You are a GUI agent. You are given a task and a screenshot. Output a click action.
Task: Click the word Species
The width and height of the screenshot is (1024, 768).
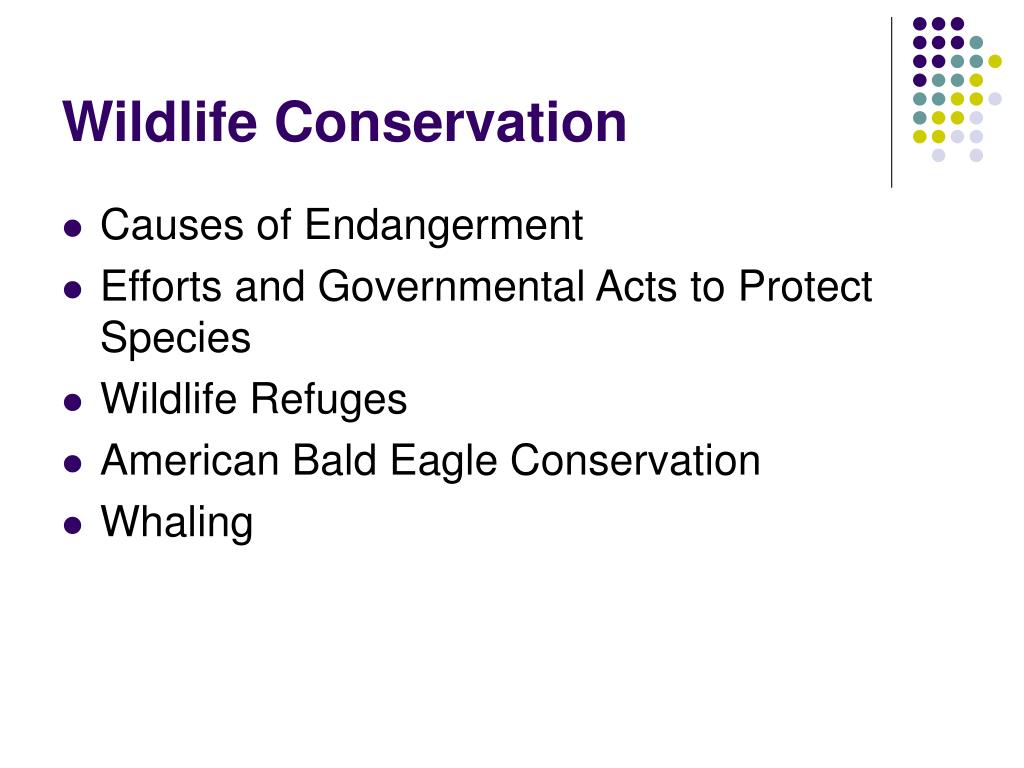[x=176, y=338]
